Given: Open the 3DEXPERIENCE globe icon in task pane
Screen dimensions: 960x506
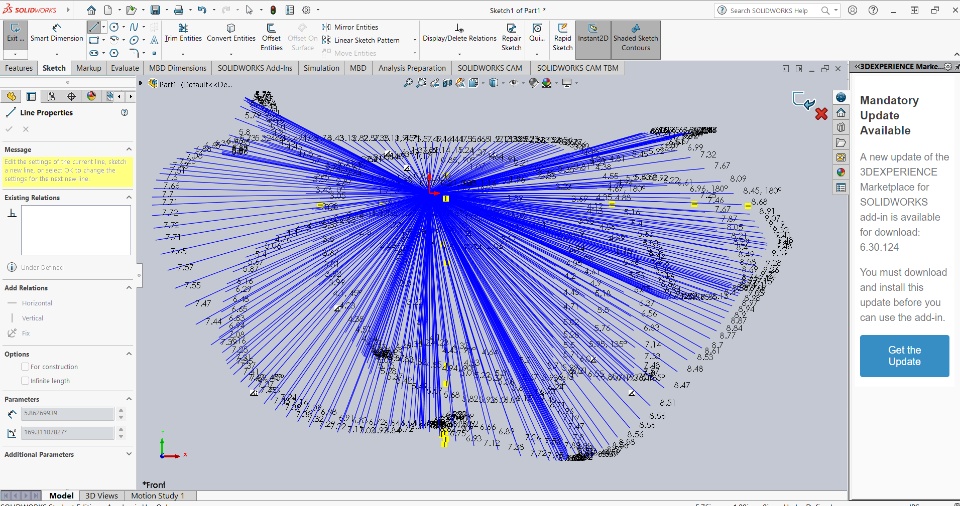Looking at the screenshot, I should pos(841,97).
